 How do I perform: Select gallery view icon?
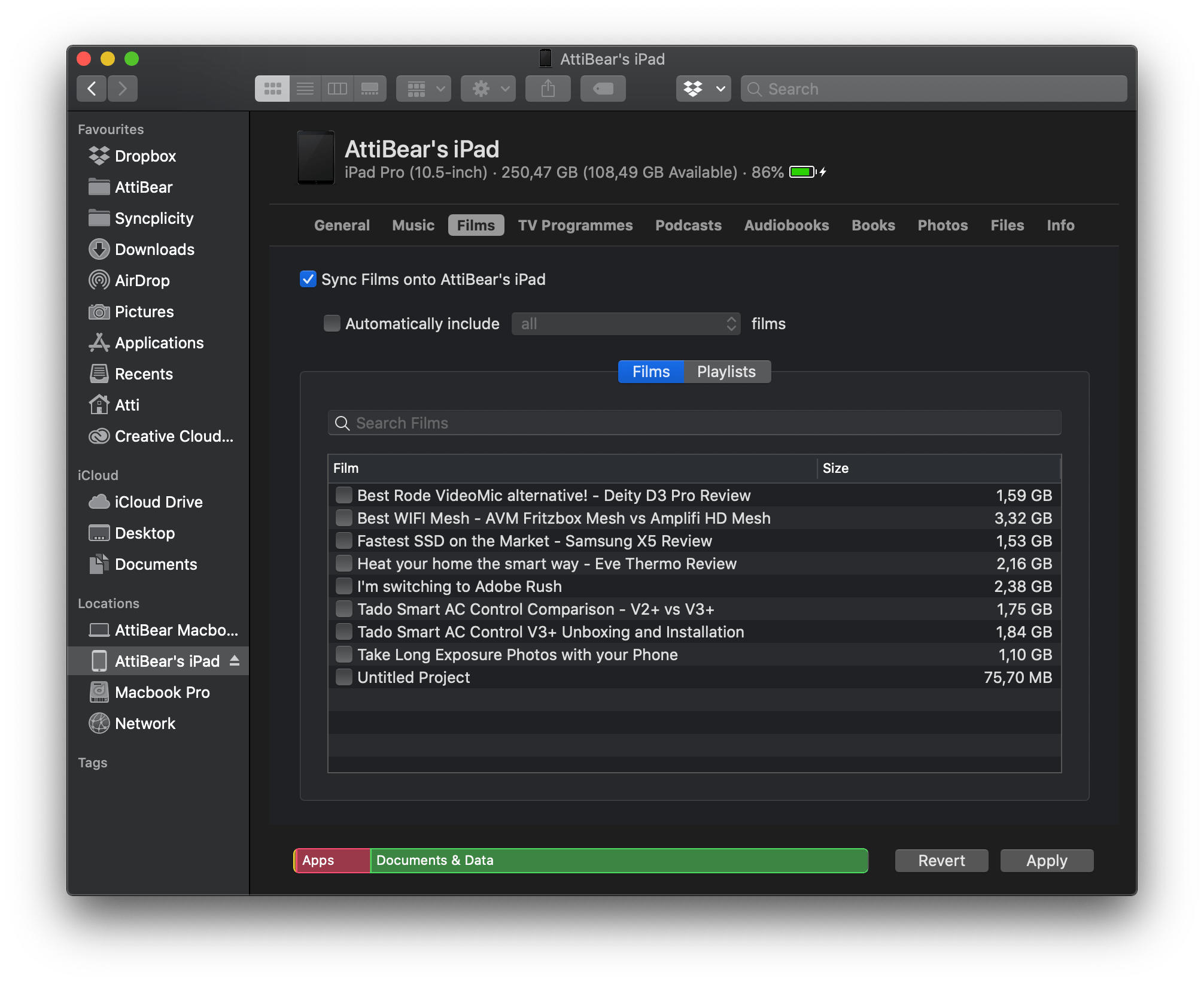tap(370, 89)
